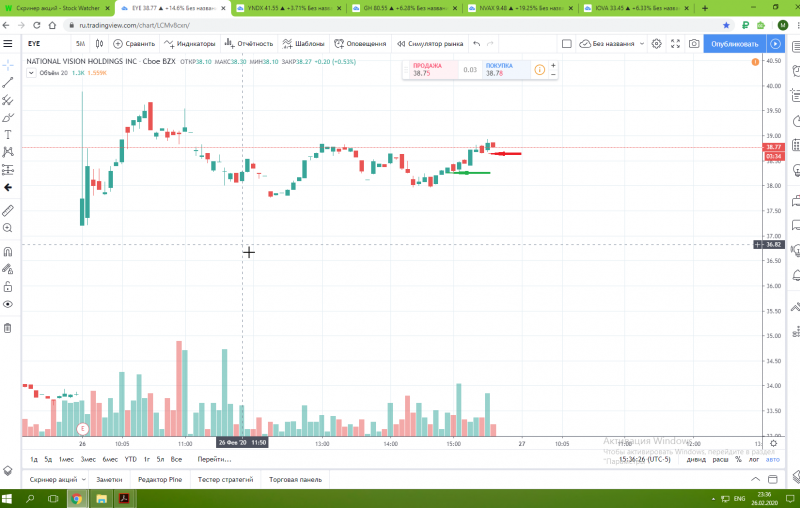
Task: Open the object tree icon at bottom left
Action: click(8, 470)
